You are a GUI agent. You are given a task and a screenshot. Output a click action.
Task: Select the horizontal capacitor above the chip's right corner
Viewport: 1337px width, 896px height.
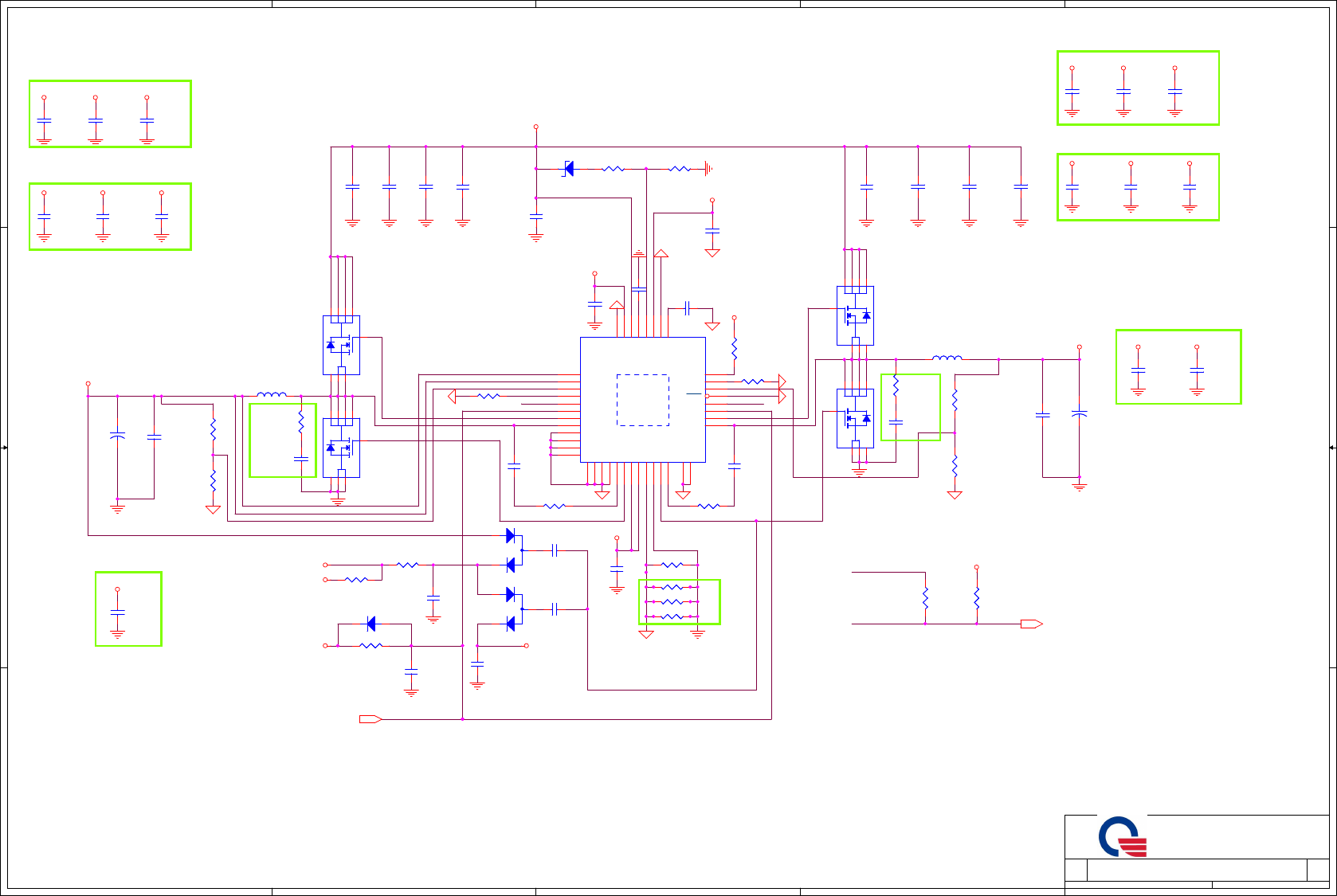[687, 308]
